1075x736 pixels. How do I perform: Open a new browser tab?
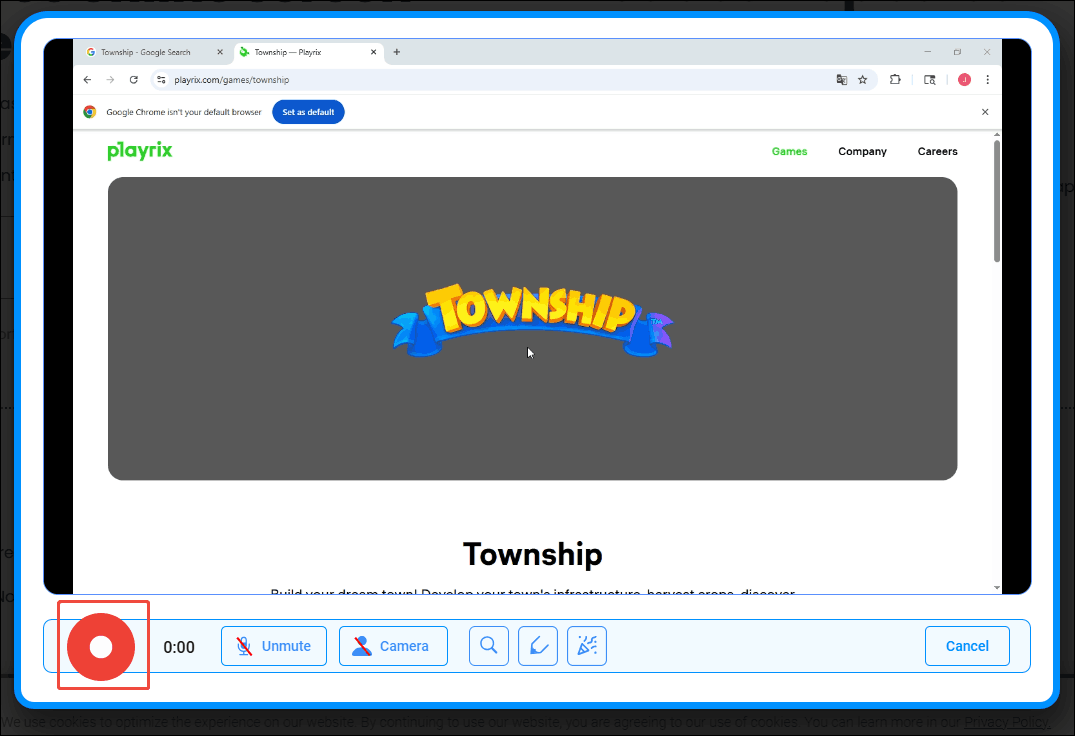(397, 52)
